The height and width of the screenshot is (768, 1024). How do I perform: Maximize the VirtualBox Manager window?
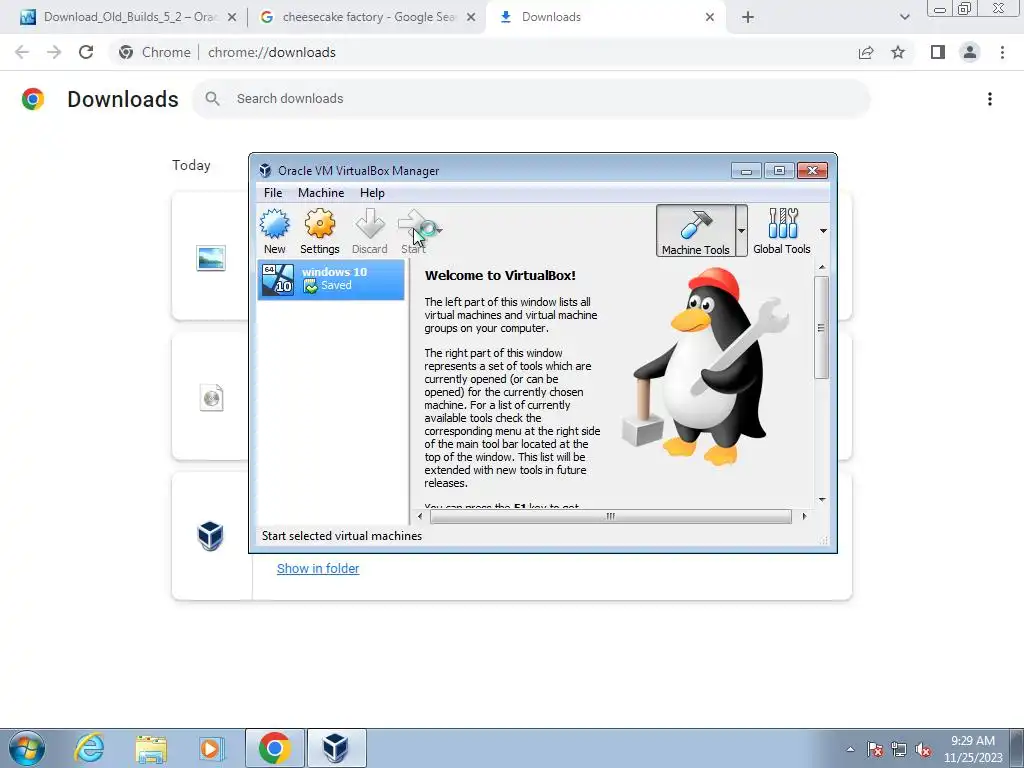pos(779,170)
